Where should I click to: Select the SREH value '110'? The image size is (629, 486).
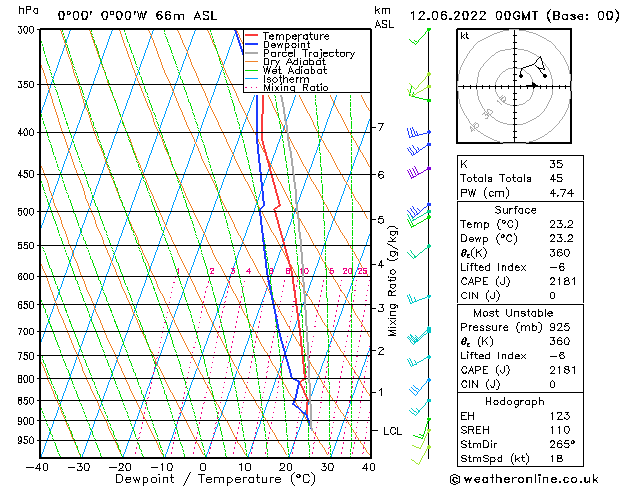coord(560,430)
